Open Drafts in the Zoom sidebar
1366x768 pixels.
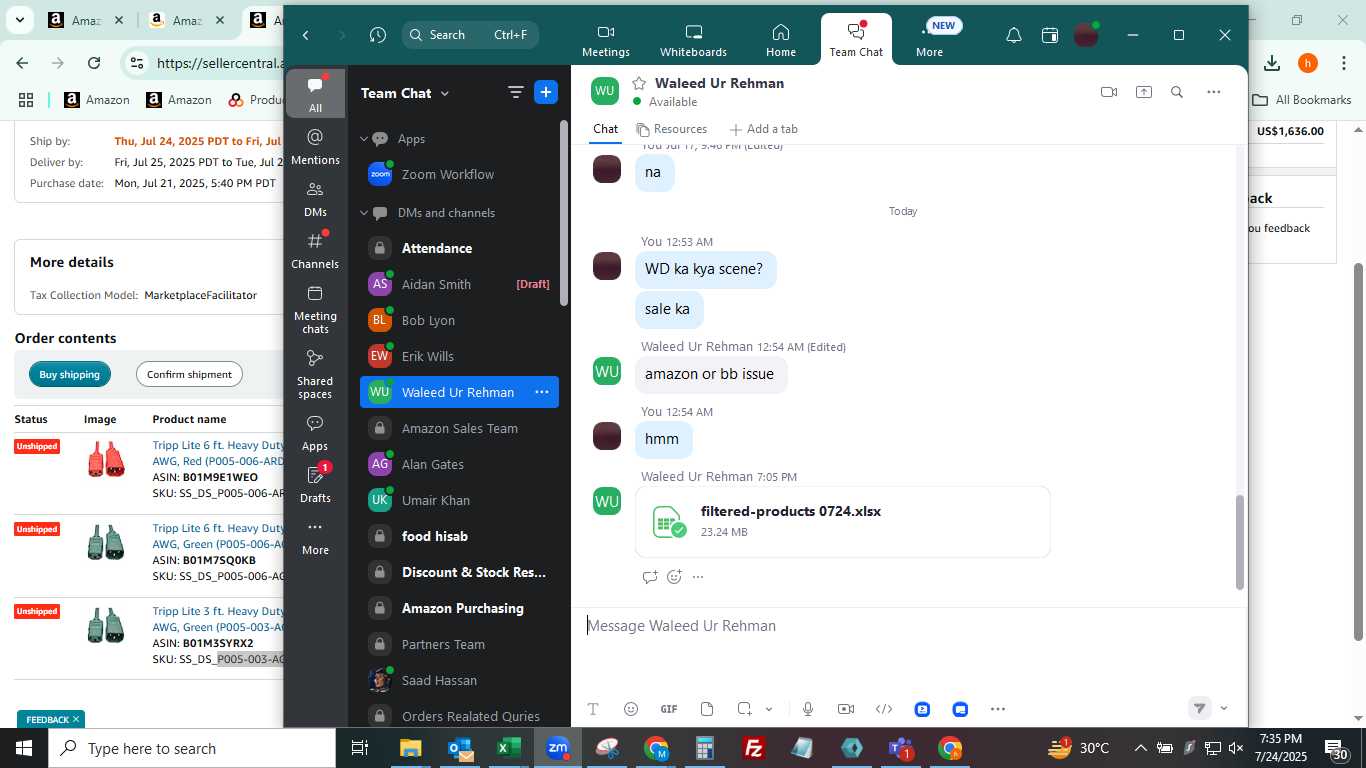315,484
